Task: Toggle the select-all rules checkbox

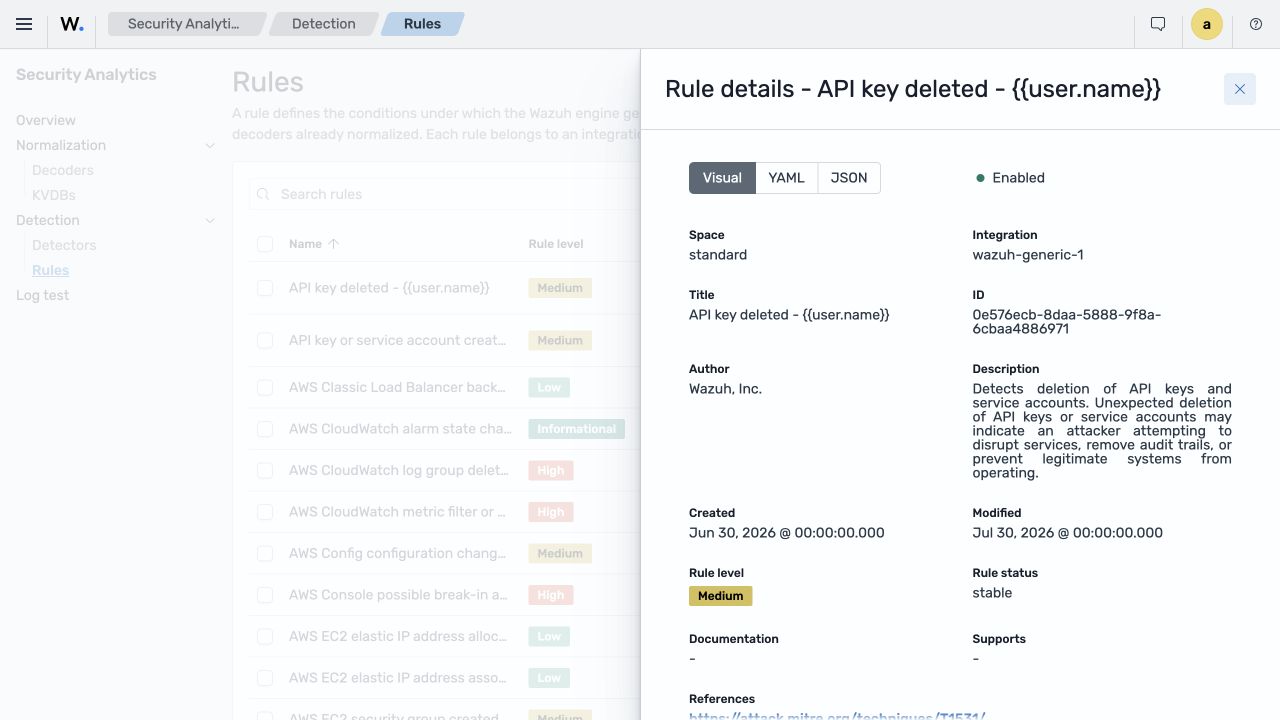Action: point(265,244)
